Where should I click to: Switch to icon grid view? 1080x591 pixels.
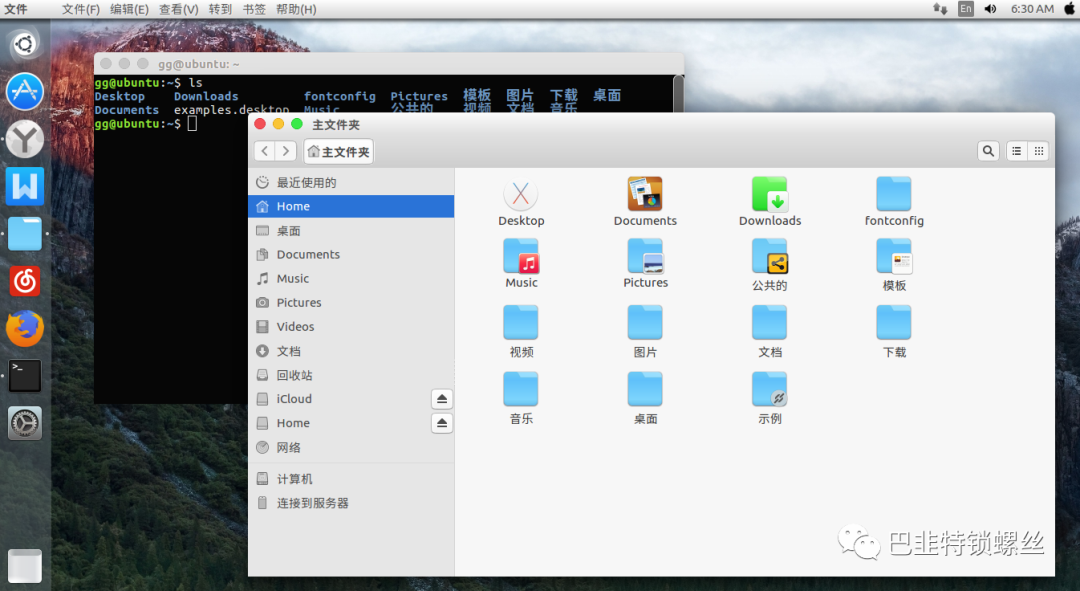tap(1039, 151)
